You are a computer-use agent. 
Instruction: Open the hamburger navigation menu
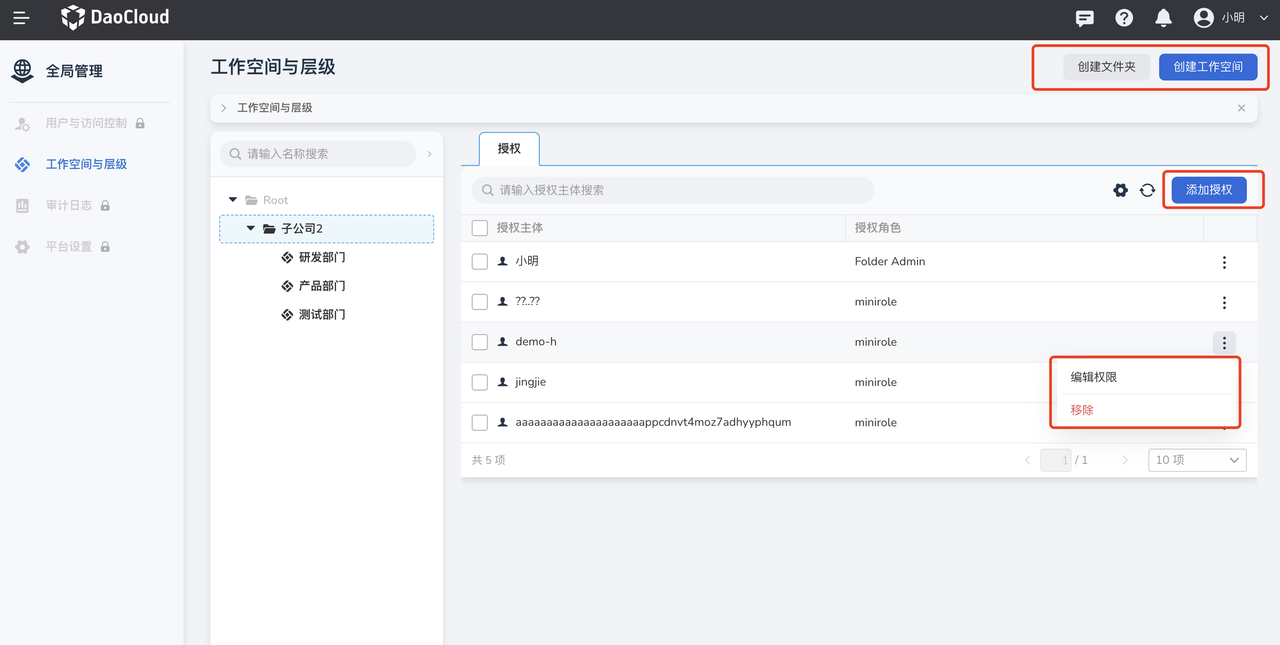[x=21, y=18]
